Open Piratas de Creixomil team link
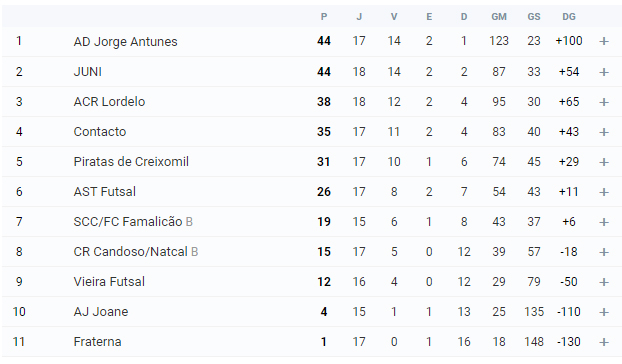 (x=131, y=162)
